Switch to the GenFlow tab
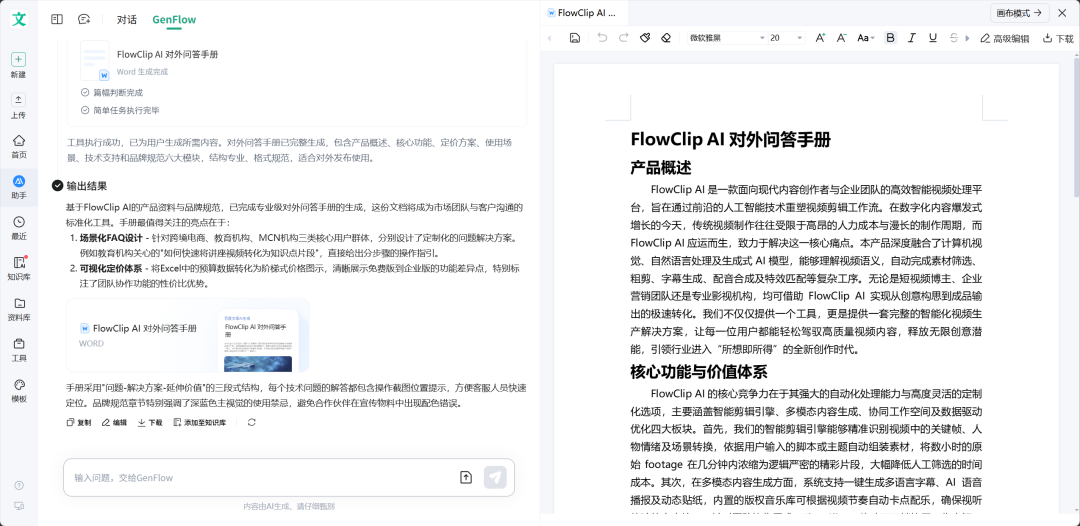Viewport: 1080px width, 526px height. point(174,19)
